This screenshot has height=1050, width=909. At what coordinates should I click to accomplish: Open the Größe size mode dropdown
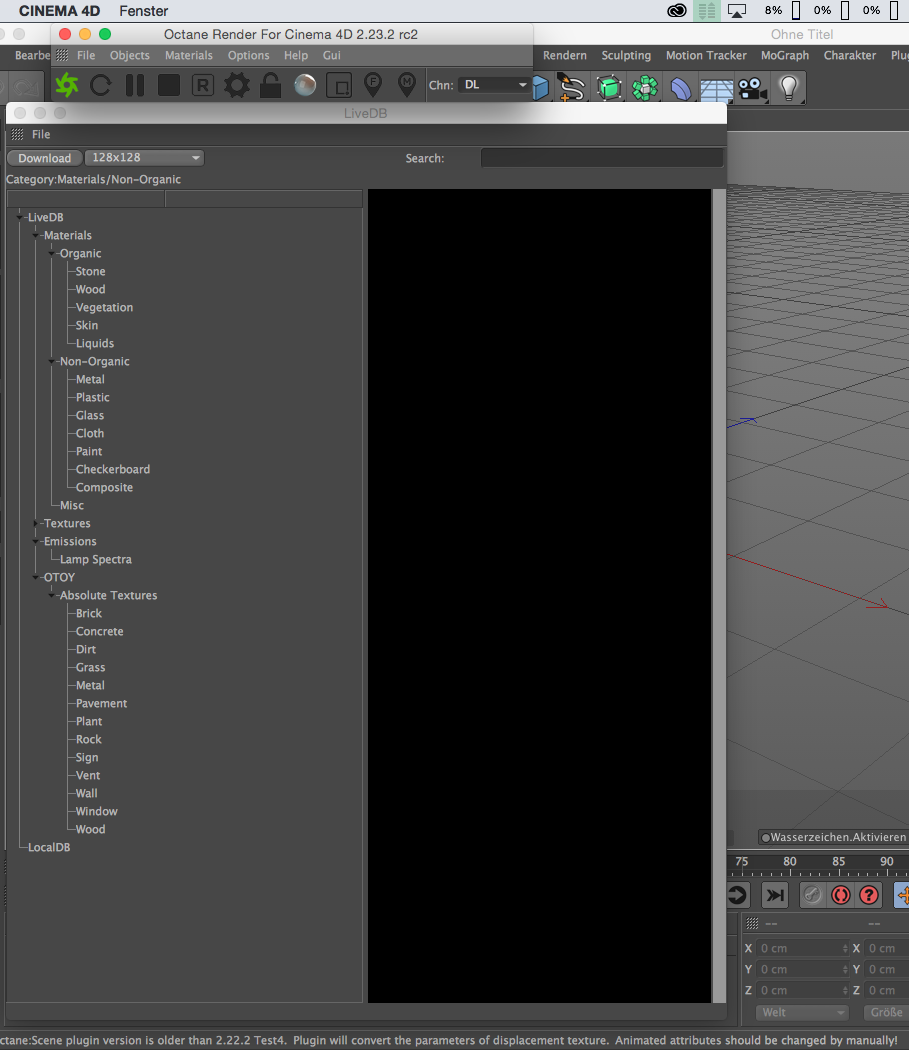pos(886,1012)
